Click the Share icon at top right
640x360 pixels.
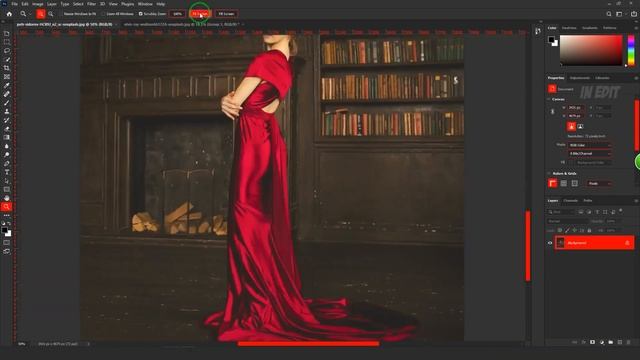633,14
